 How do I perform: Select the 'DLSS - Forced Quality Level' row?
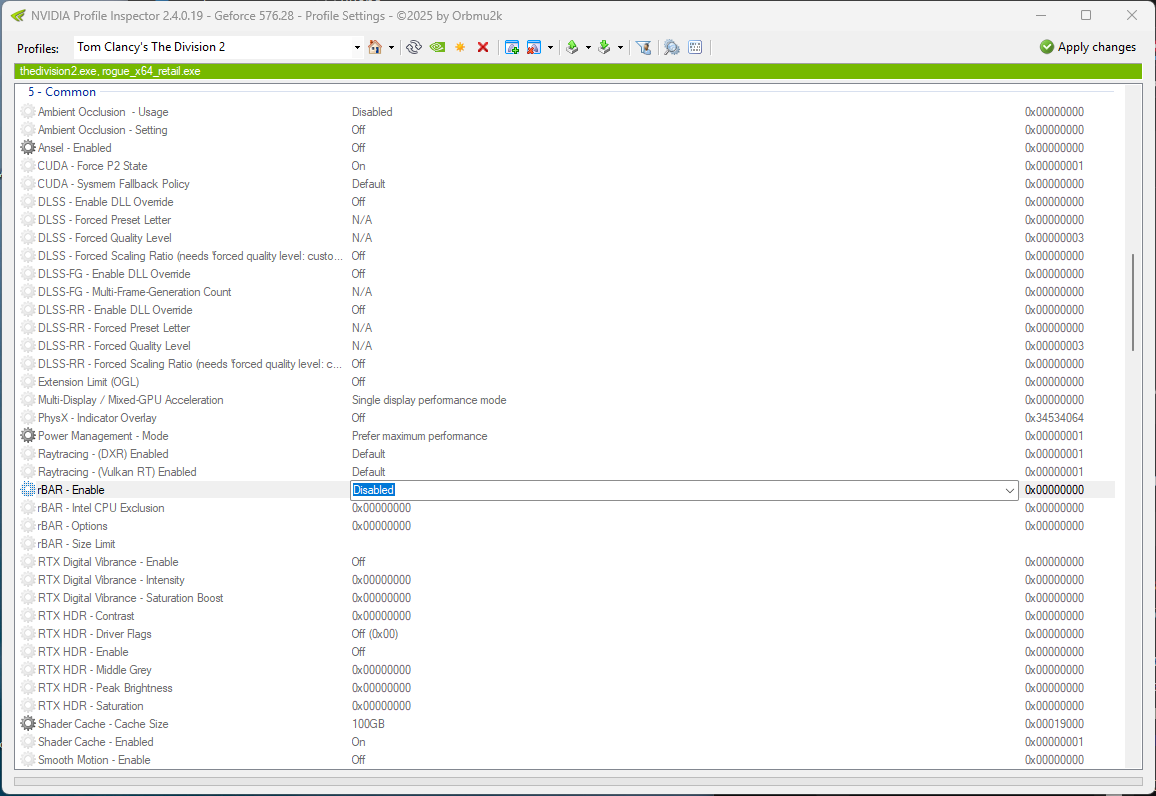point(567,238)
